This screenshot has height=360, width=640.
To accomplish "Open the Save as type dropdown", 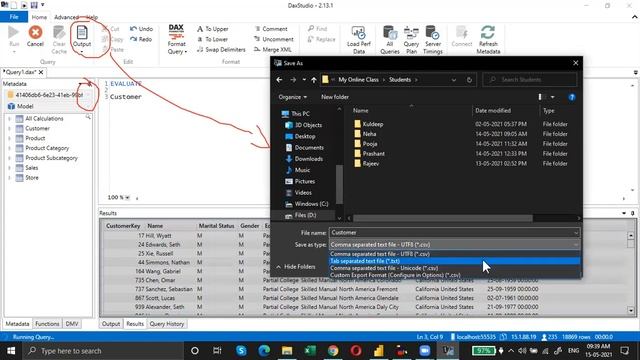I will pos(454,245).
